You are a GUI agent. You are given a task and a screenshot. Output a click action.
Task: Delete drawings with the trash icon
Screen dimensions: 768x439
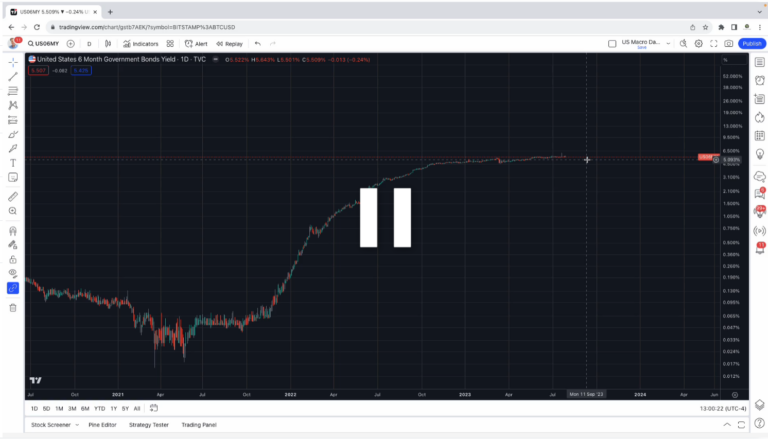coord(13,307)
